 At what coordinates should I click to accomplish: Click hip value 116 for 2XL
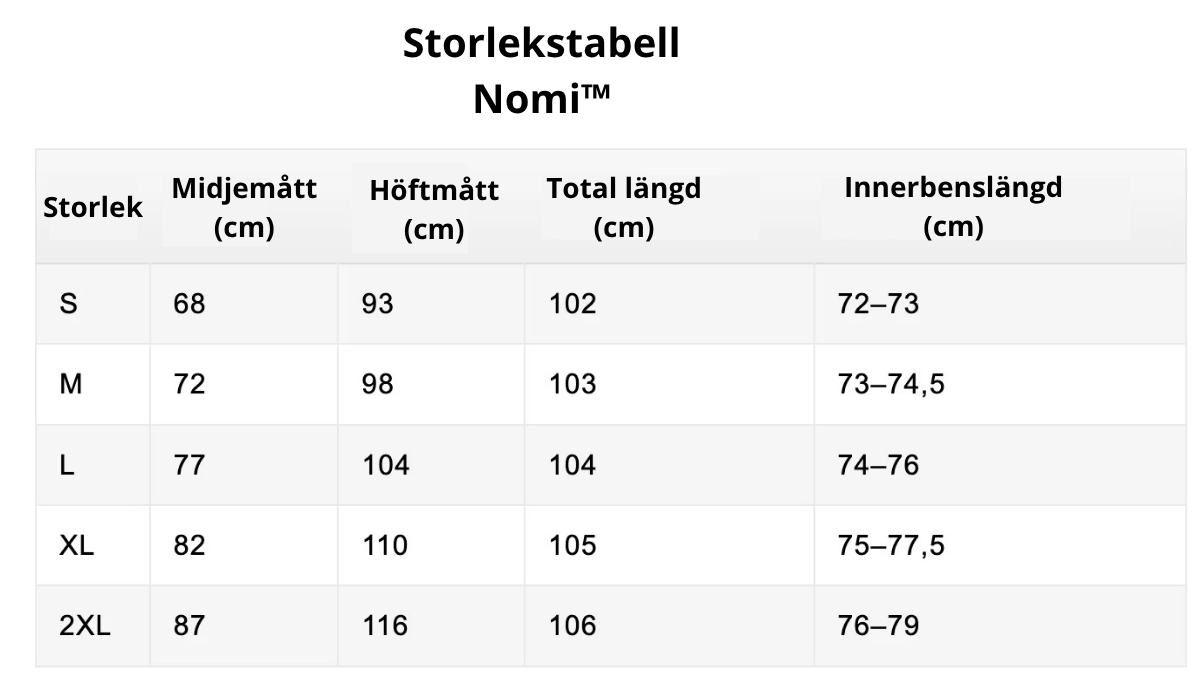coord(385,626)
